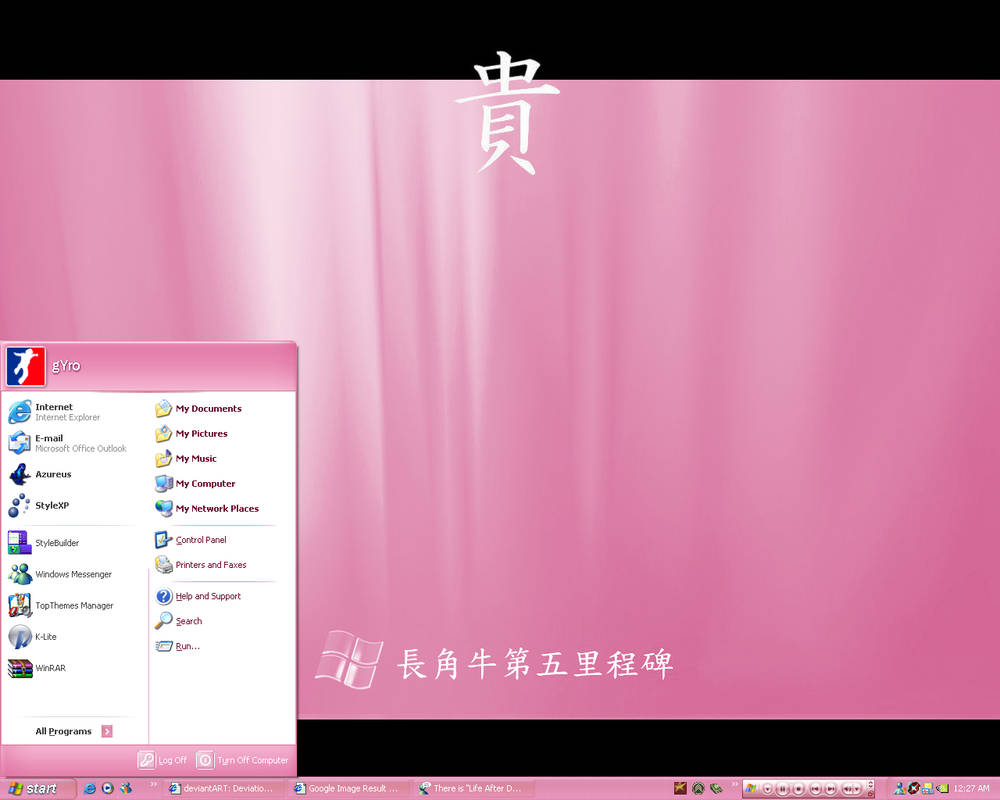
Task: Click Log Off in the Start menu
Action: click(163, 760)
